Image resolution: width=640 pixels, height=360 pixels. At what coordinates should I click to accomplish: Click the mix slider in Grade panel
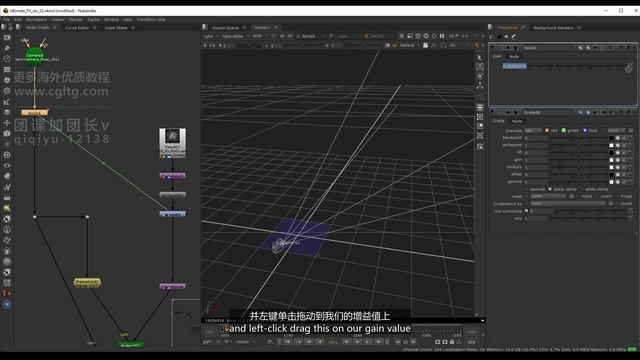coord(588,219)
